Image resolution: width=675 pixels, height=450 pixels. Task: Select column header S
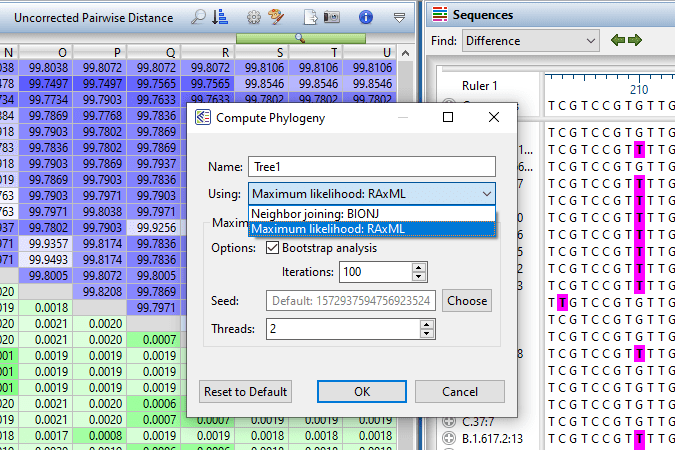pyautogui.click(x=262, y=53)
